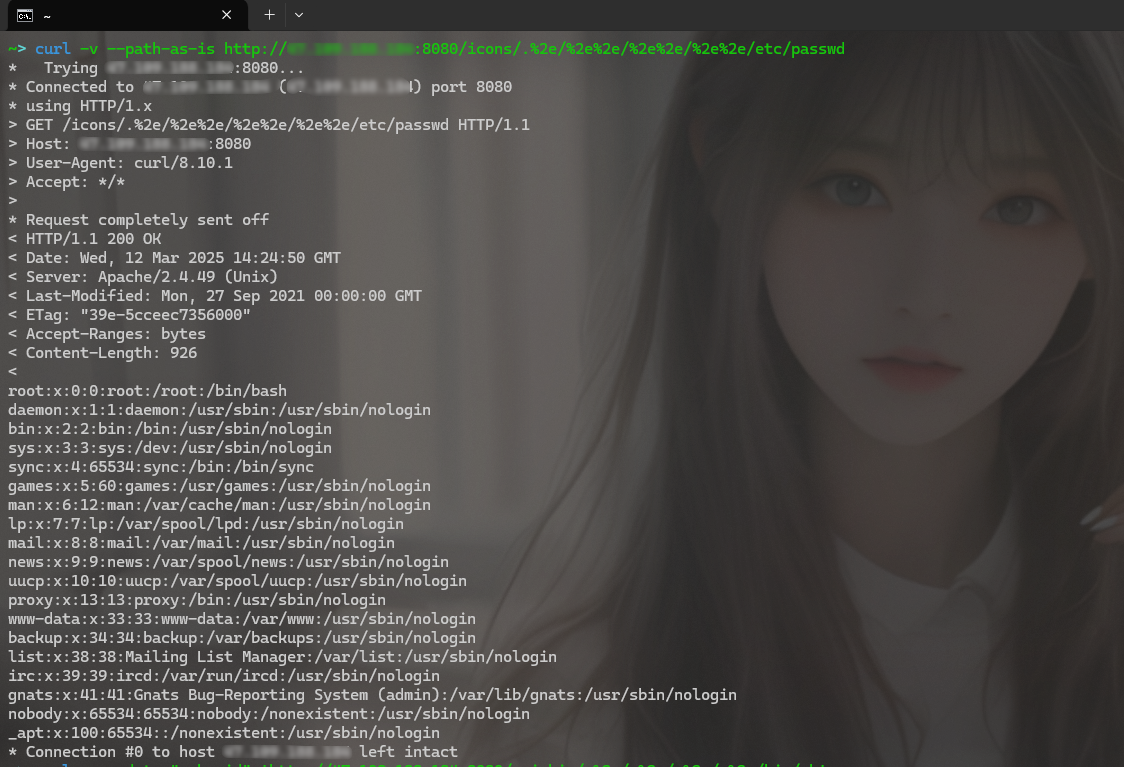Screen dimensions: 1124x767
Task: Expand the new tab profile dropdown chevron
Action: point(299,15)
